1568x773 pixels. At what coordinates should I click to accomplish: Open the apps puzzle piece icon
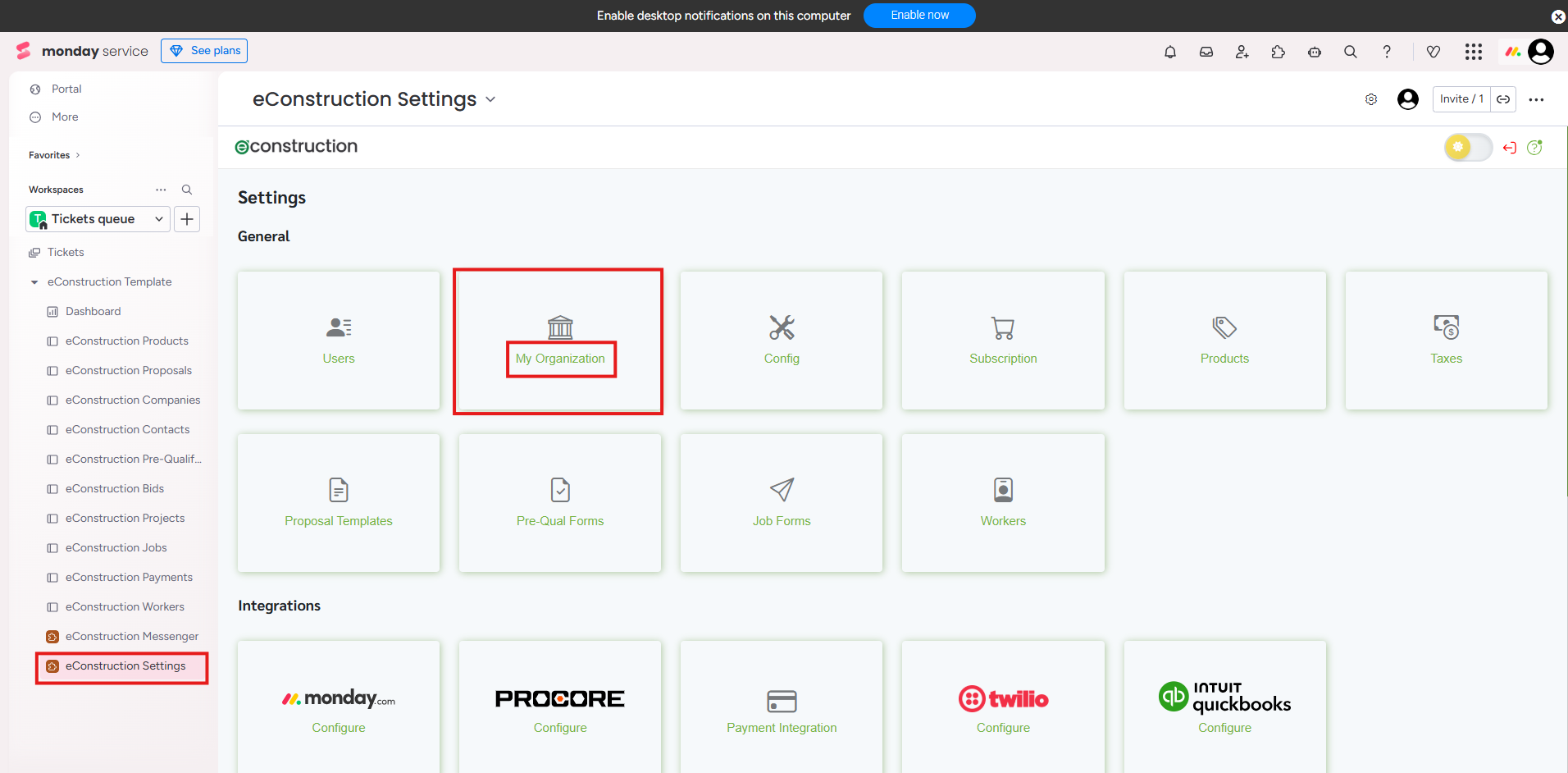pos(1279,52)
